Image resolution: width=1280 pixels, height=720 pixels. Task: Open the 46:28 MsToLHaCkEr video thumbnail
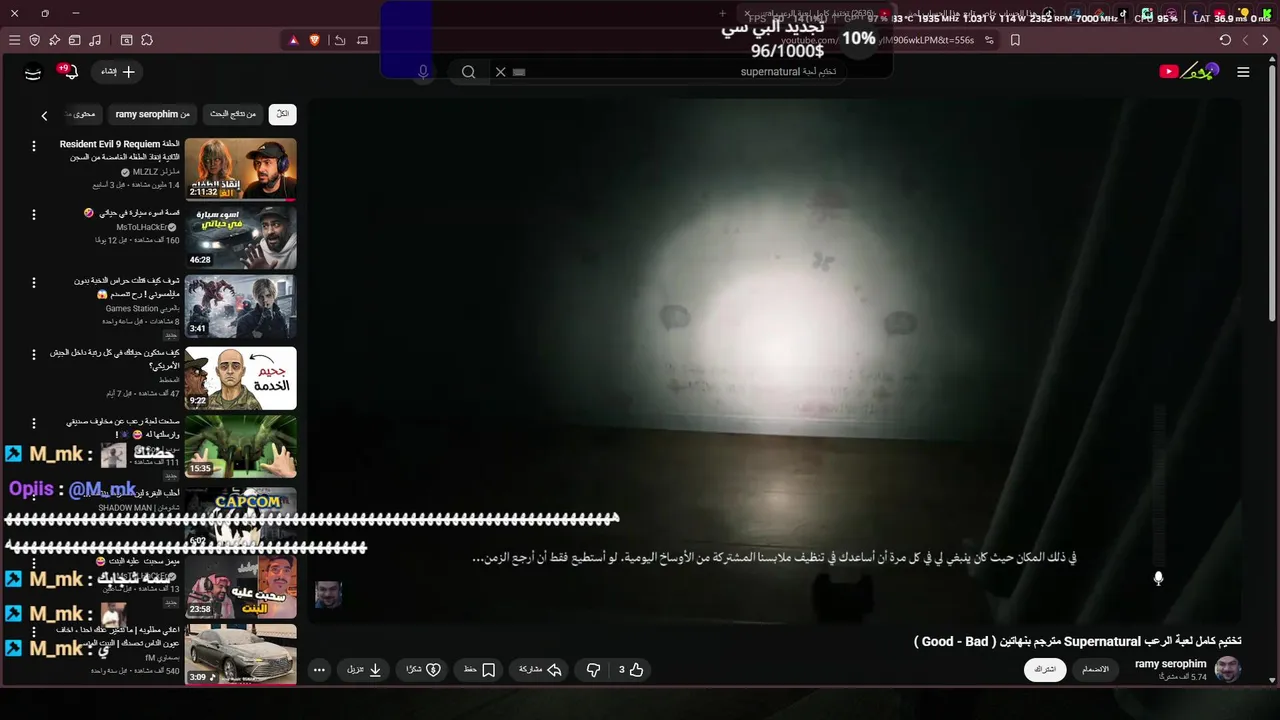241,238
